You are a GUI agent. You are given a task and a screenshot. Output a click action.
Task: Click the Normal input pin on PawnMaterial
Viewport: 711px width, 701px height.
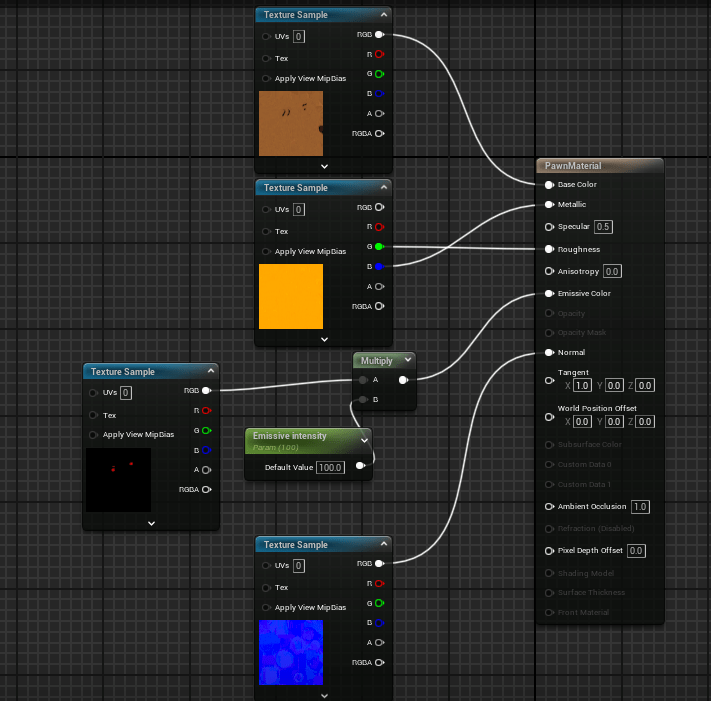click(x=549, y=353)
